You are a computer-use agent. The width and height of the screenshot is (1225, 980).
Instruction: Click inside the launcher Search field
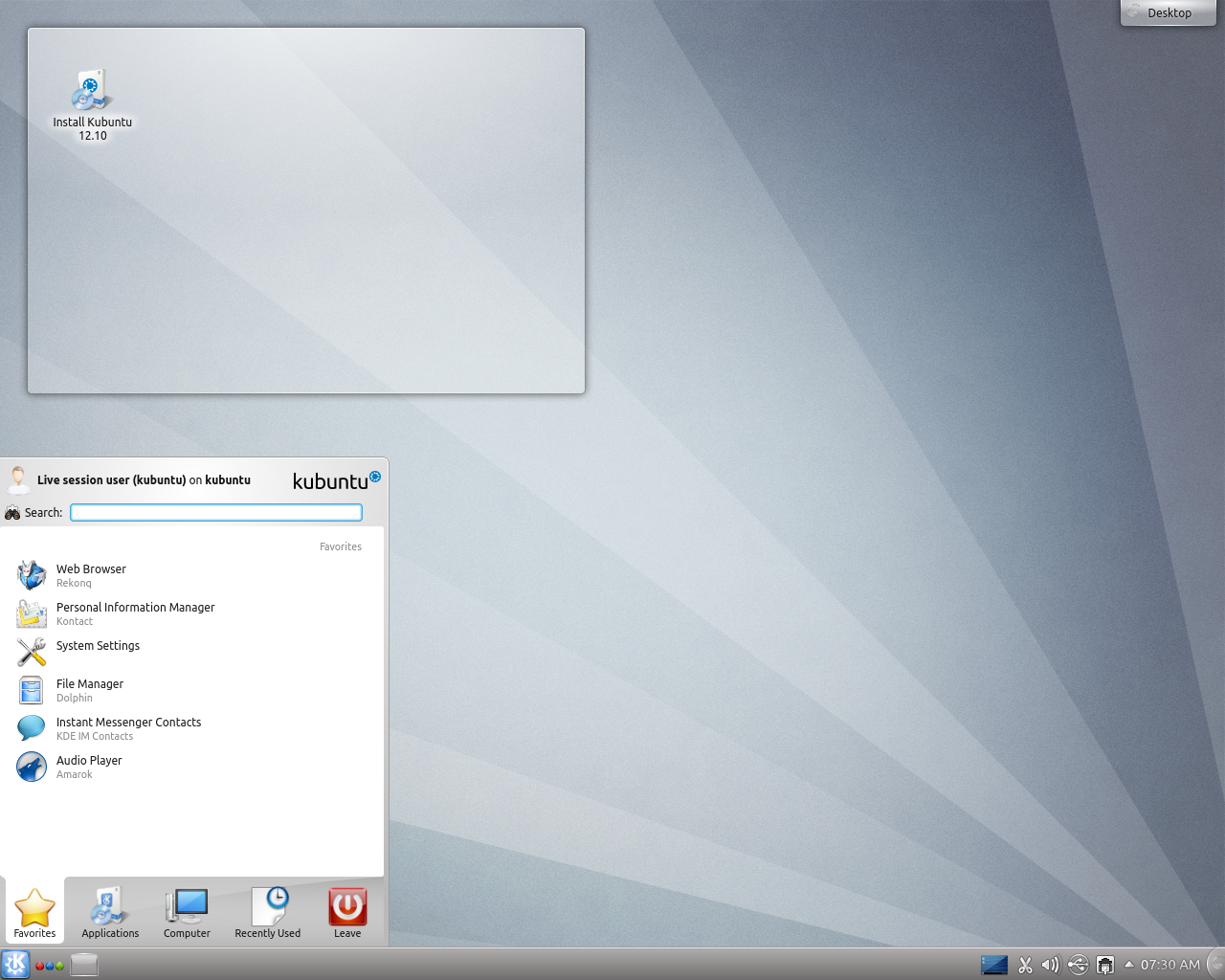point(215,512)
